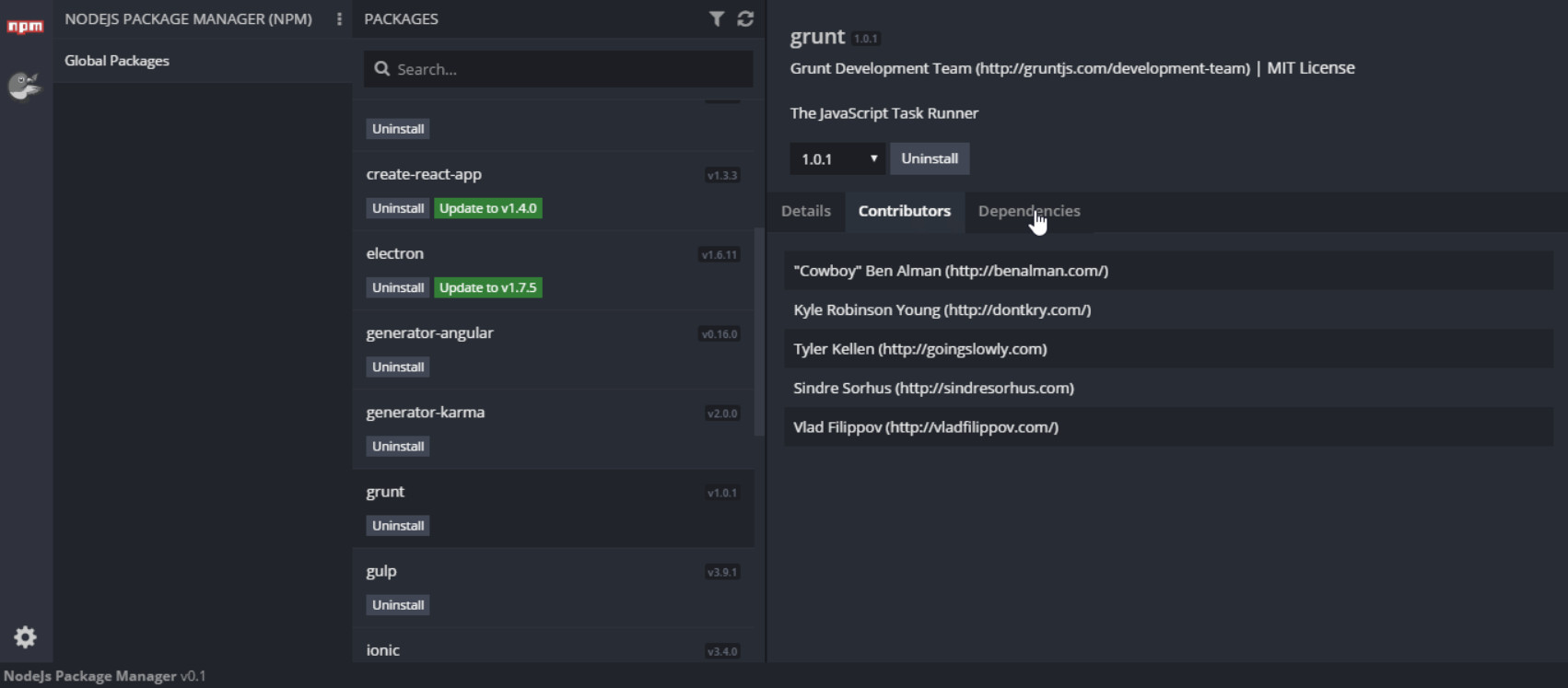This screenshot has width=1568, height=688.
Task: Select the electron package name
Action: tap(395, 253)
